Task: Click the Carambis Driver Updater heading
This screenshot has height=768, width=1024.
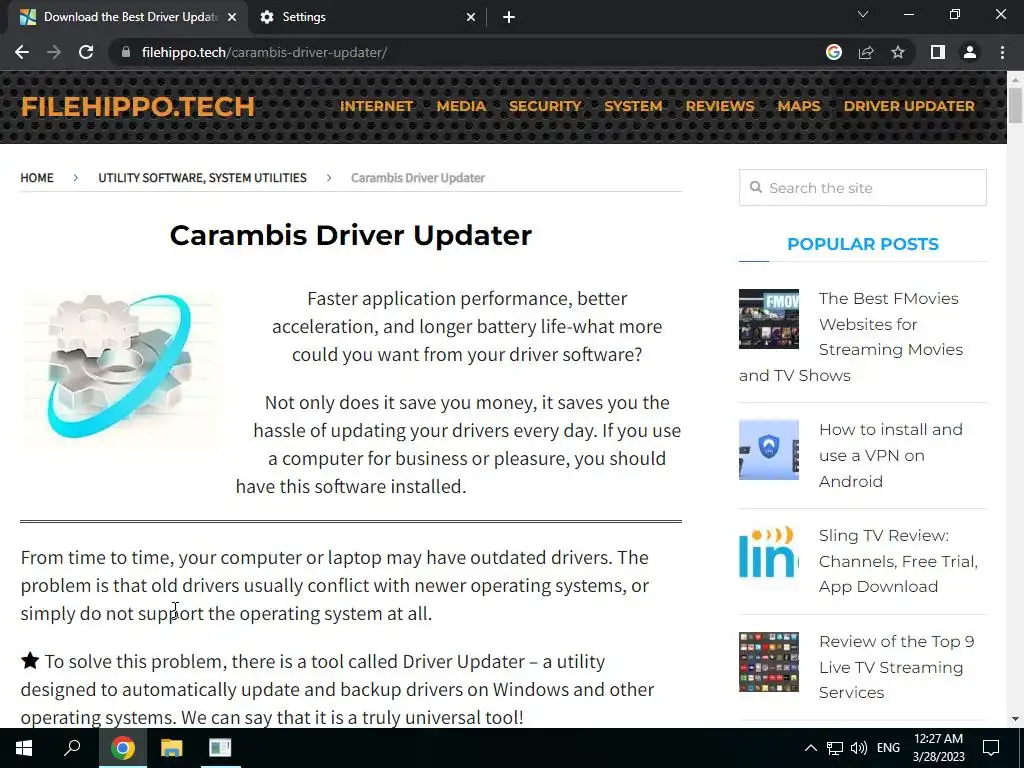Action: pyautogui.click(x=351, y=235)
